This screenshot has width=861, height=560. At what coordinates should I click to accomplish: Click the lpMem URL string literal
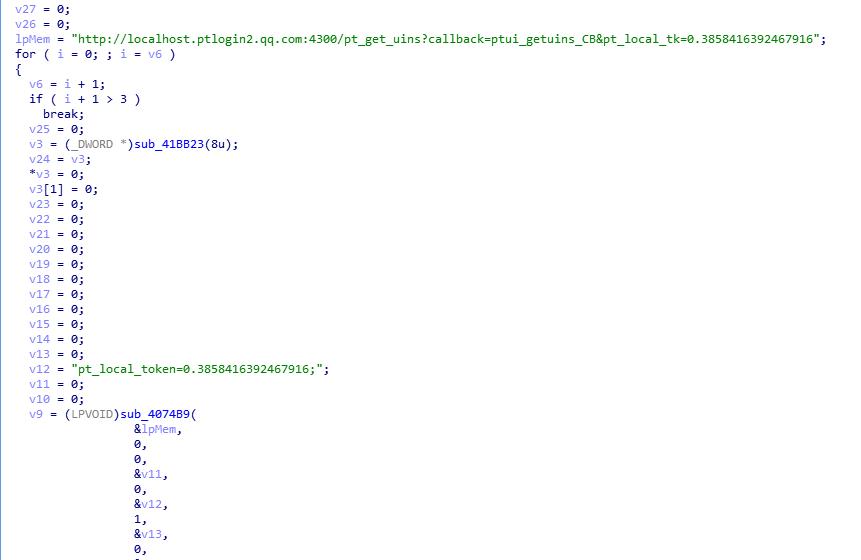tap(445, 40)
